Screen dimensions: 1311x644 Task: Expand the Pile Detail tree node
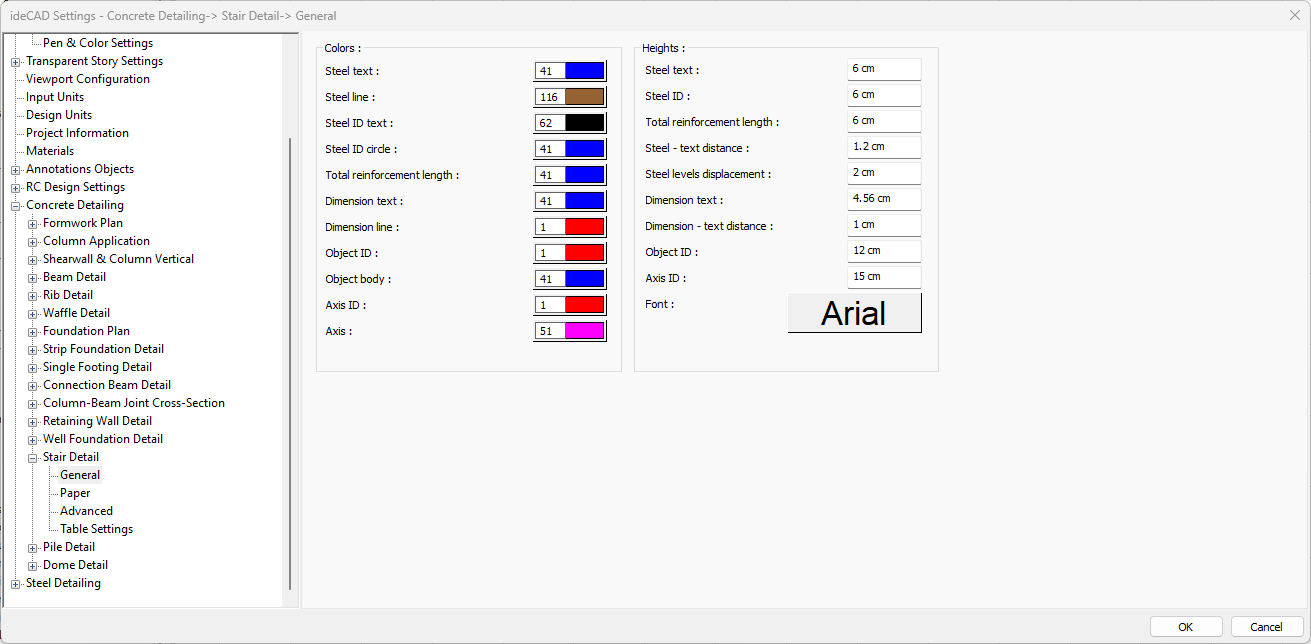[x=32, y=548]
